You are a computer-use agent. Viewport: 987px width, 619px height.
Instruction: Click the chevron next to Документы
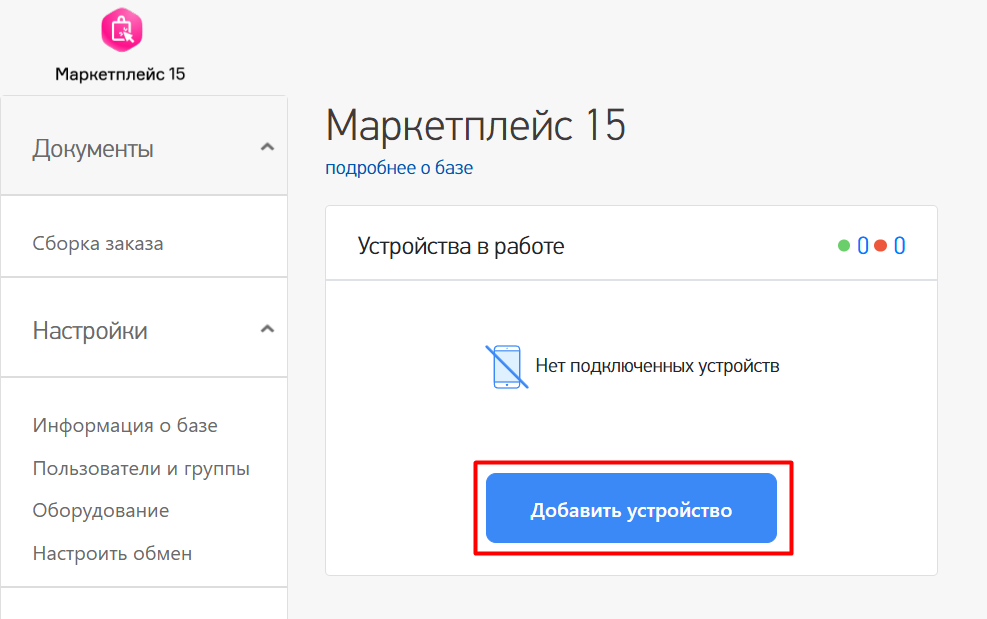click(267, 146)
